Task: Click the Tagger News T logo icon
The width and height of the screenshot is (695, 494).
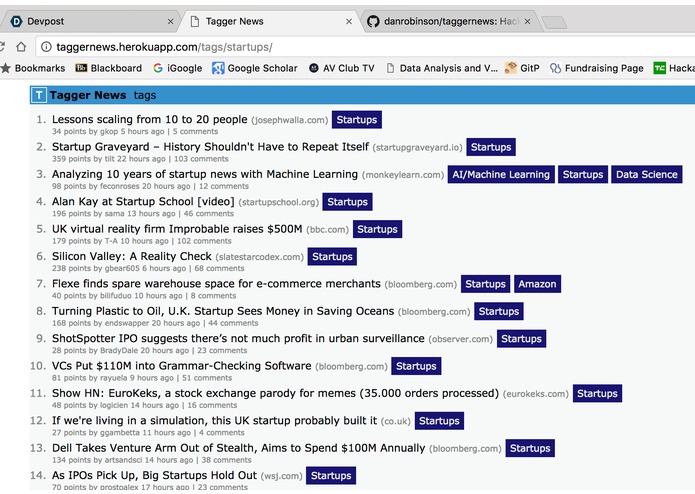Action: click(39, 95)
